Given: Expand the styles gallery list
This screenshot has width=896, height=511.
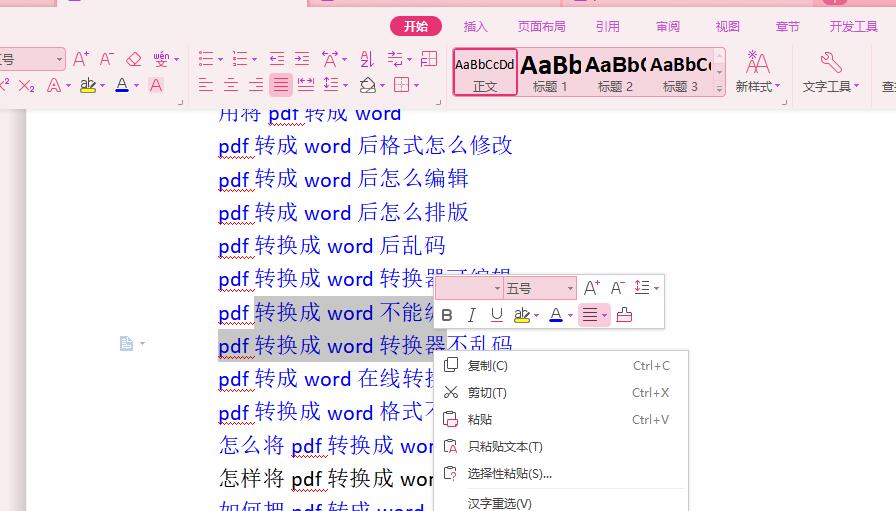Looking at the screenshot, I should coord(719,88).
